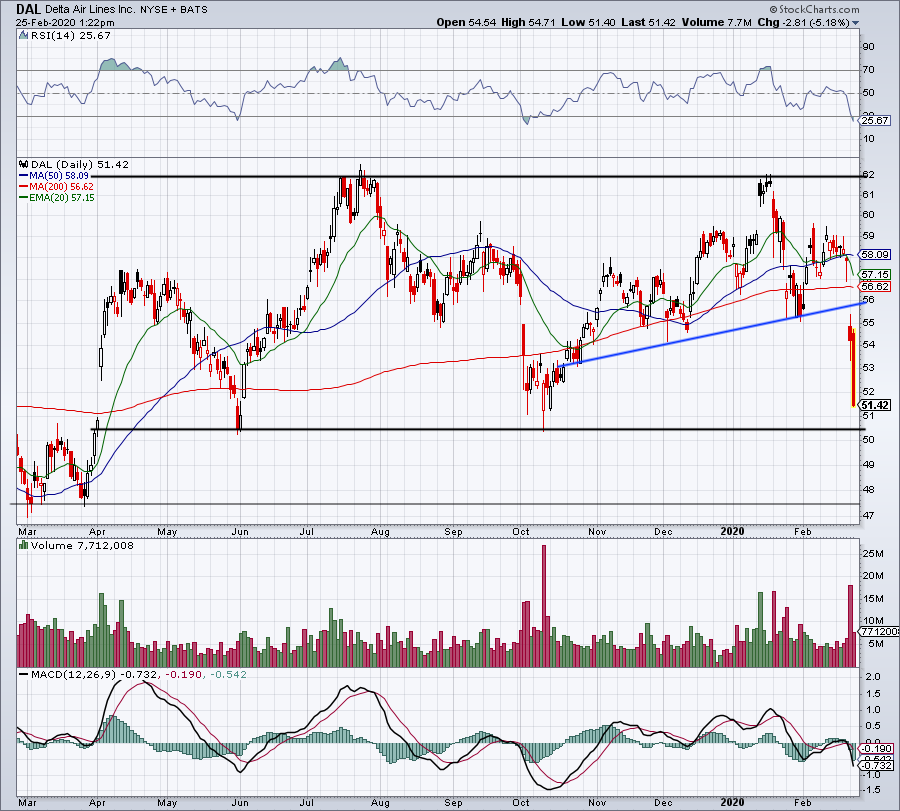
Task: Click the 90 level on RSI axis
Action: tap(868, 46)
